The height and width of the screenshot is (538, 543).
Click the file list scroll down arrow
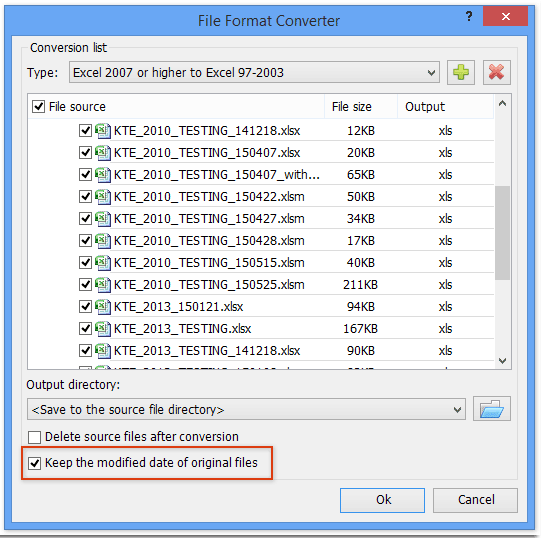pos(502,361)
